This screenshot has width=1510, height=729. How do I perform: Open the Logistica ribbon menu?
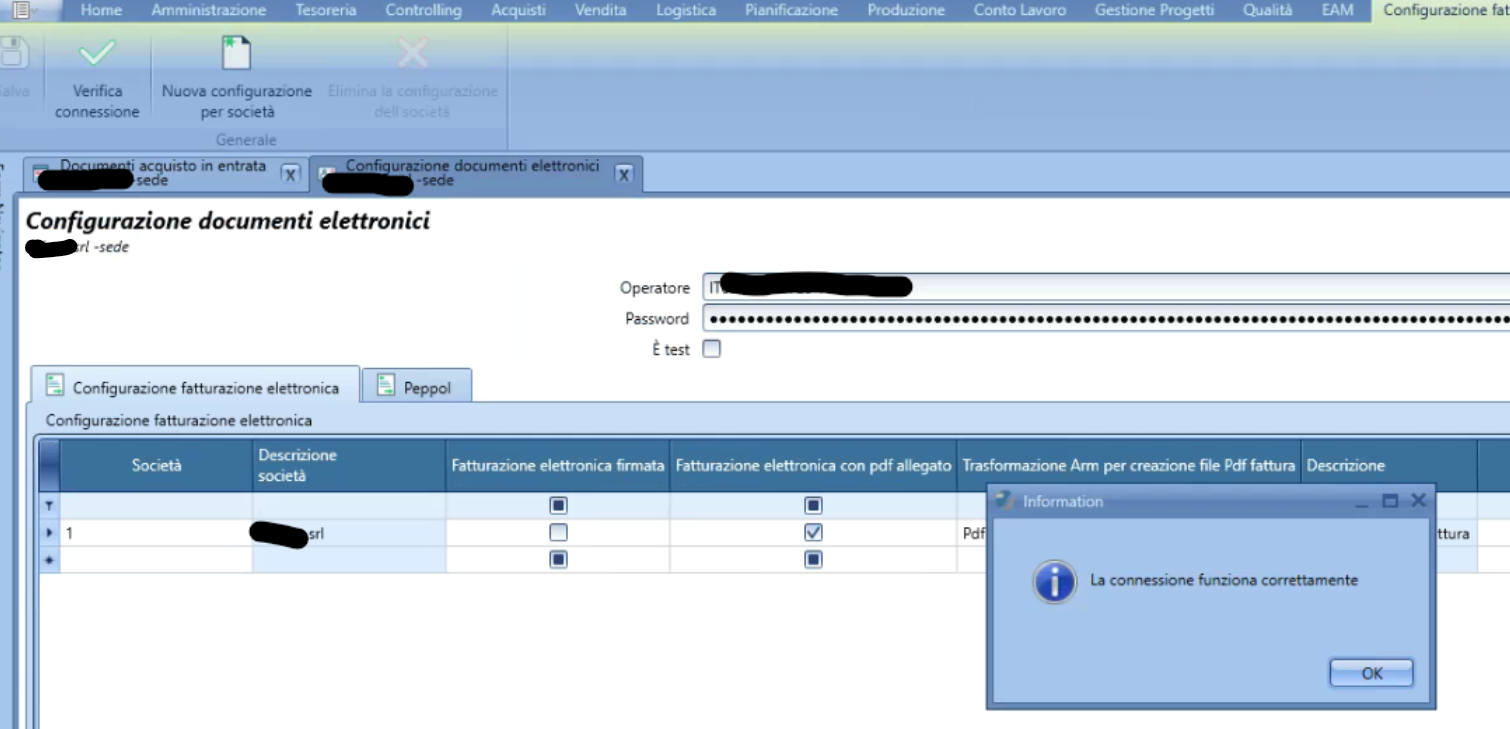(x=685, y=10)
